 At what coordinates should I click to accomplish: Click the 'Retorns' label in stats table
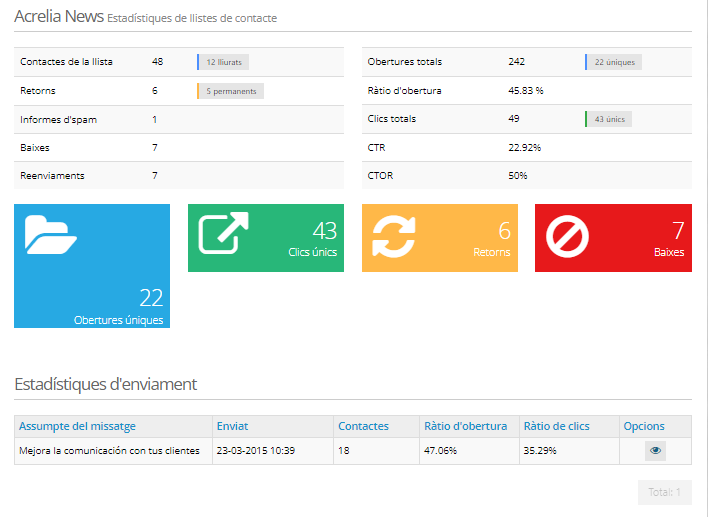coord(38,91)
